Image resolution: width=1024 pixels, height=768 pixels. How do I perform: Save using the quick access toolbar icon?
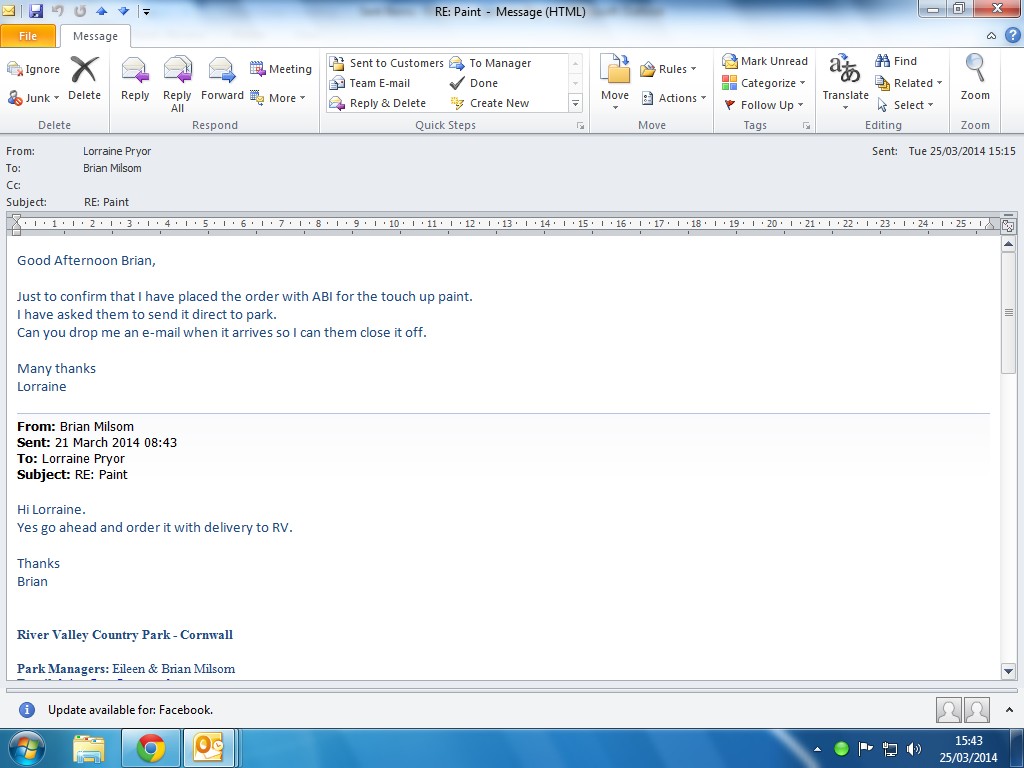click(36, 10)
